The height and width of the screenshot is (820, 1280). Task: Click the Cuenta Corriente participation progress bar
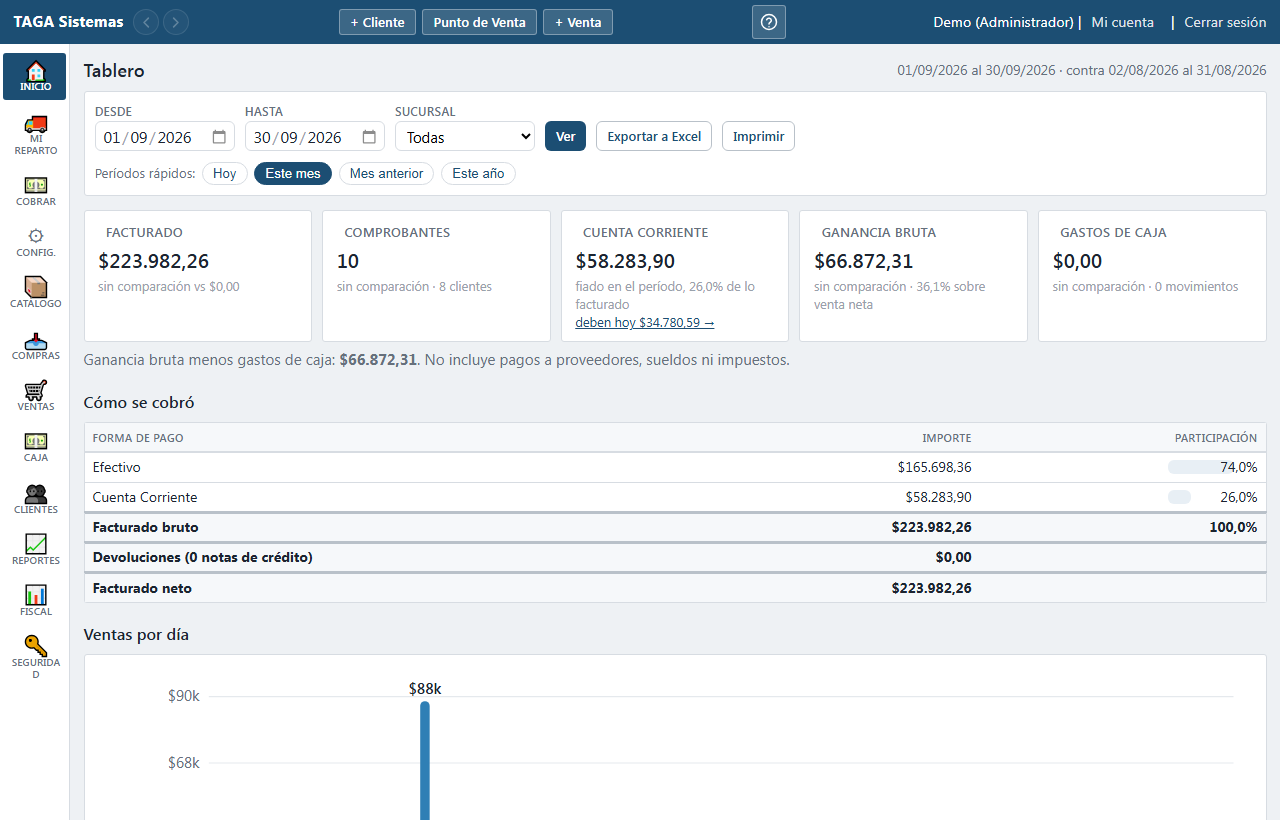tap(1179, 497)
